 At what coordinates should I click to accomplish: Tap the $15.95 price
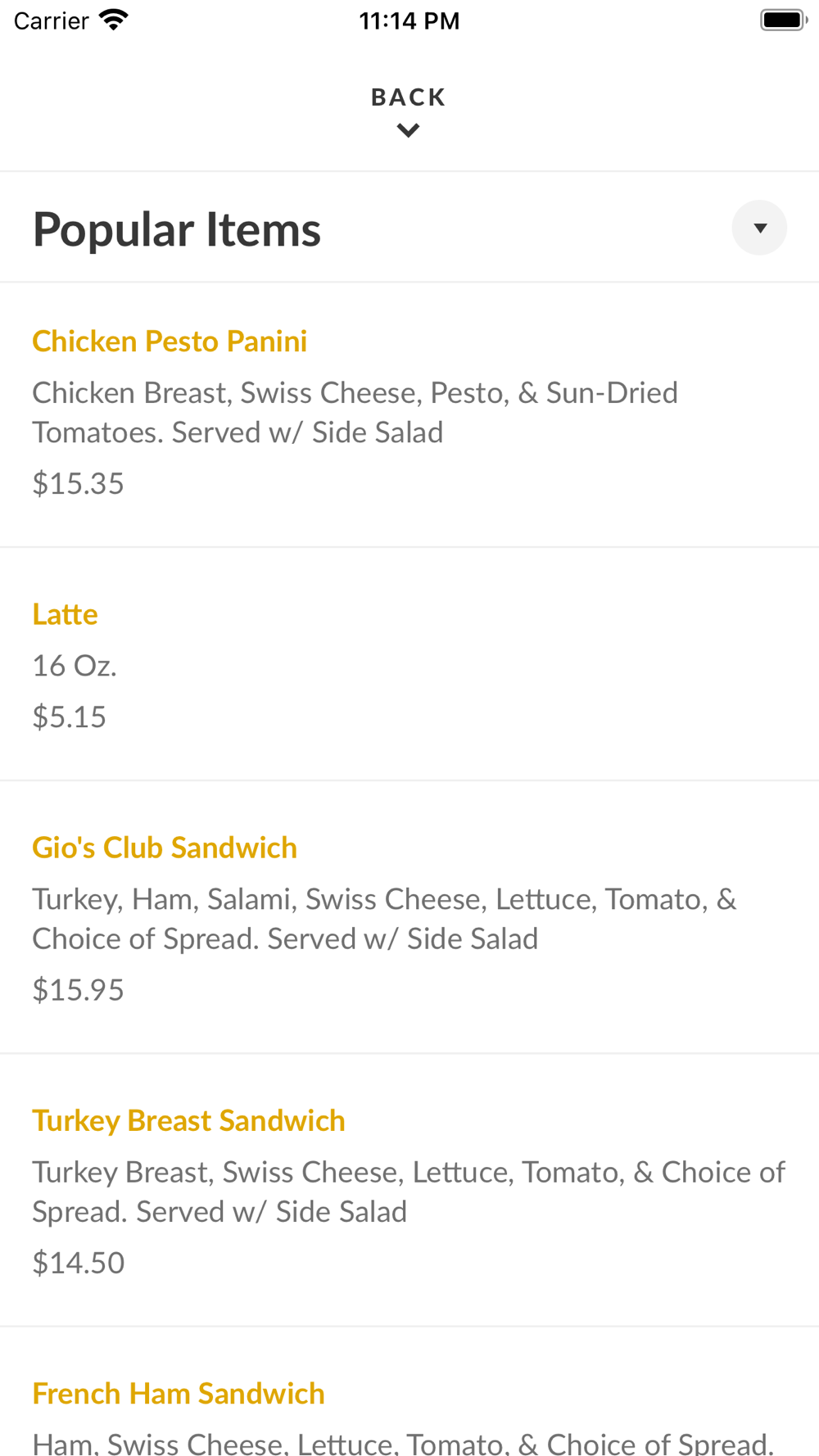pos(78,990)
